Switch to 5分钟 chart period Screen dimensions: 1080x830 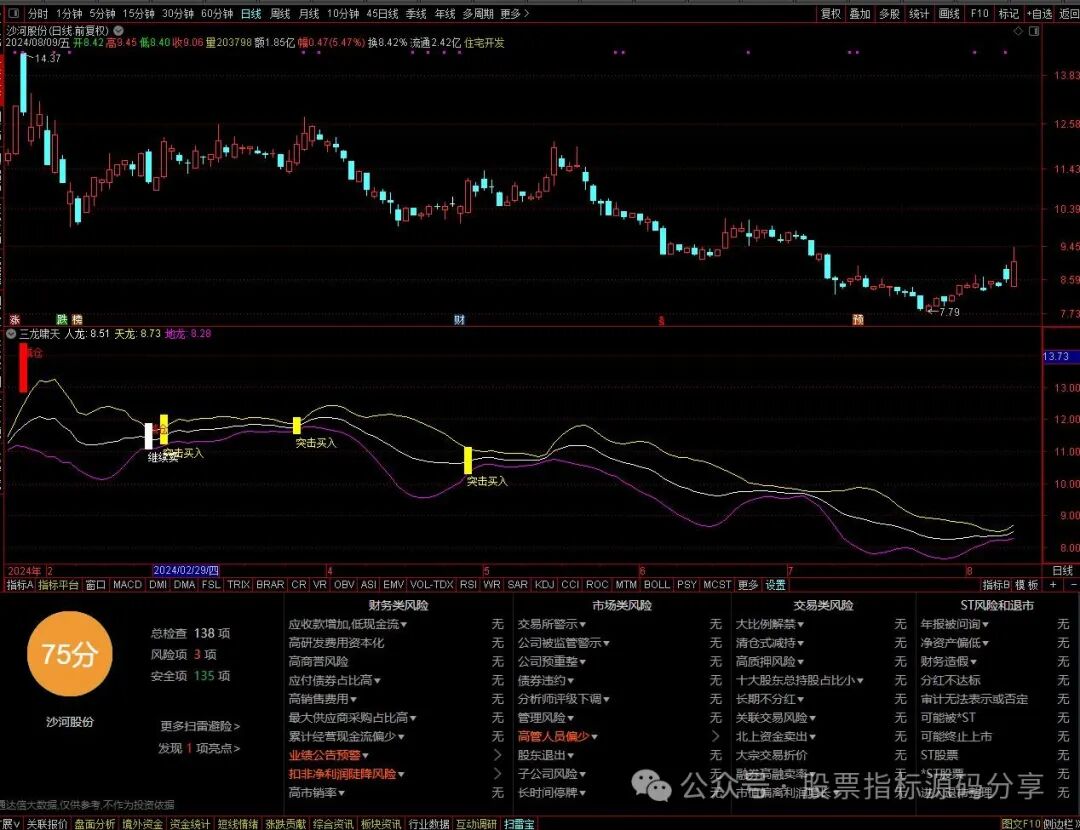(x=102, y=13)
